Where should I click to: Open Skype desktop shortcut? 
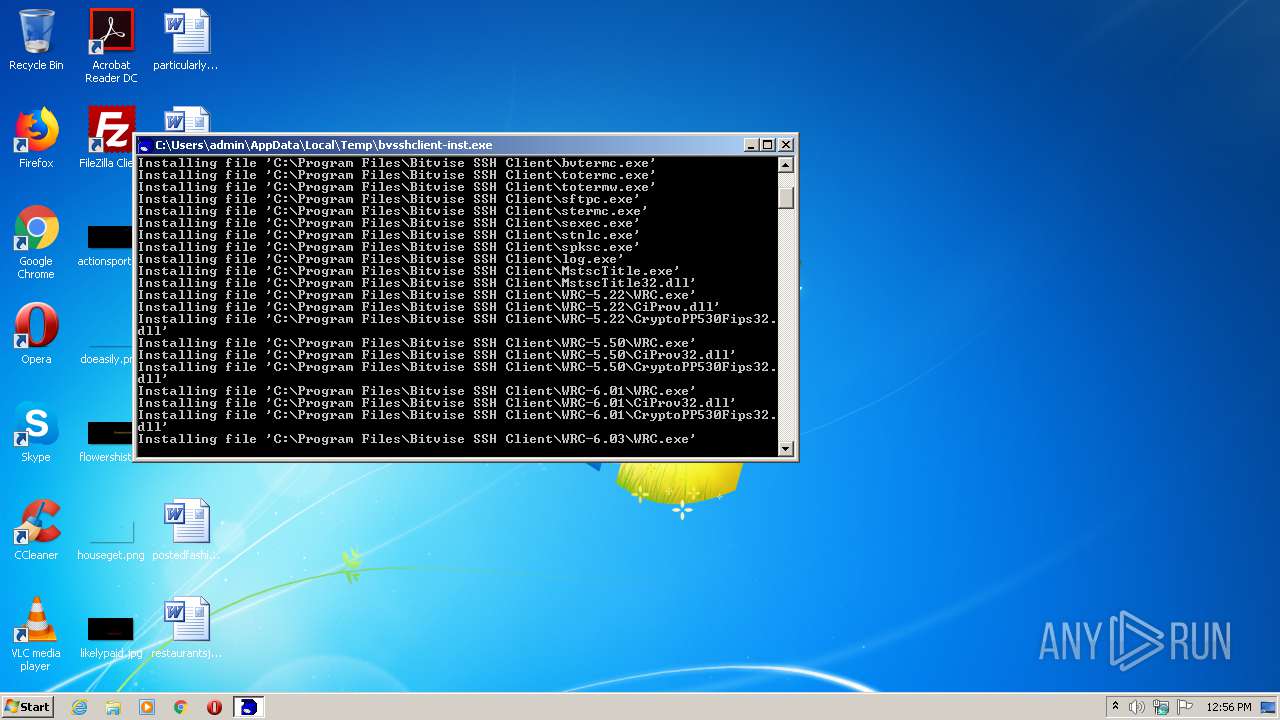pos(36,432)
